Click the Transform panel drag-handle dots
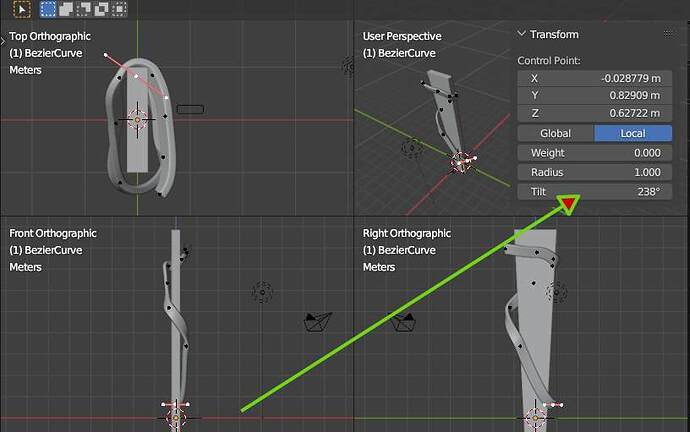690x432 pixels. click(668, 33)
